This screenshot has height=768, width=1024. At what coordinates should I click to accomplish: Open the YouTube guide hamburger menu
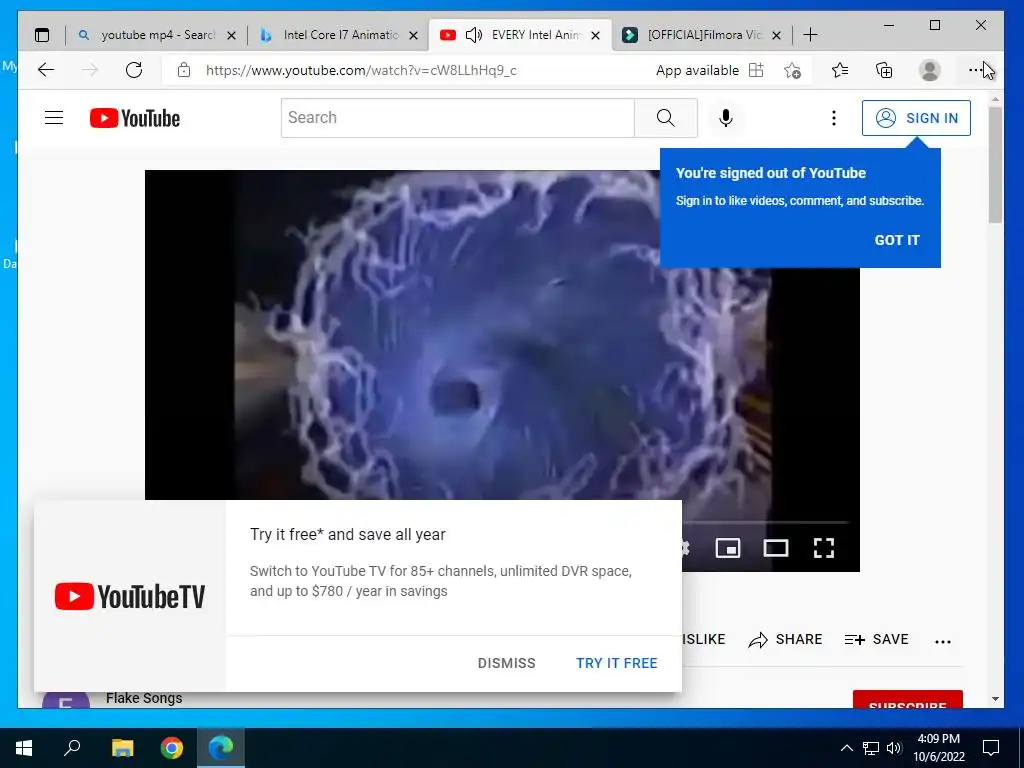[54, 118]
